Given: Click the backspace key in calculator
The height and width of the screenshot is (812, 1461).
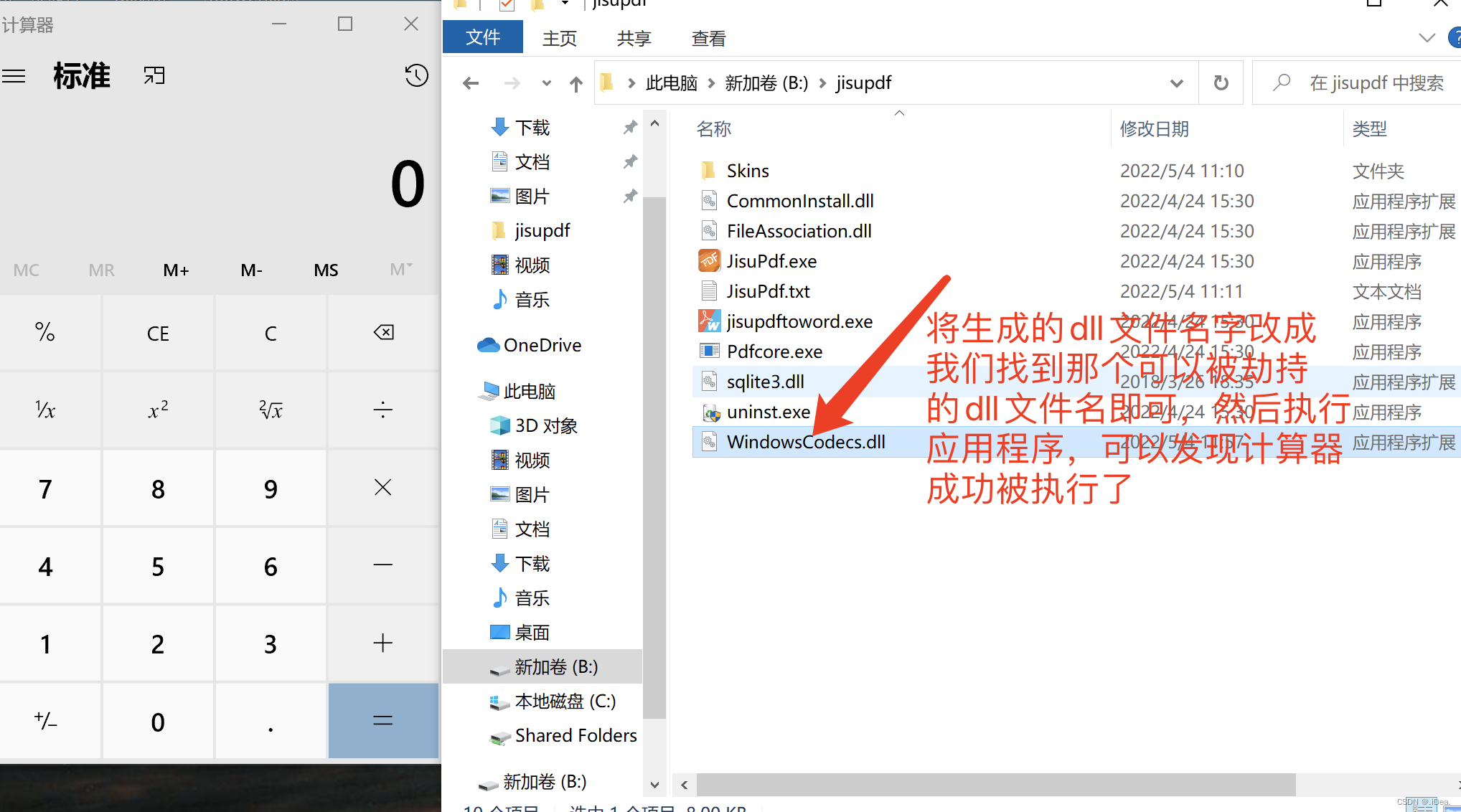Looking at the screenshot, I should pyautogui.click(x=383, y=332).
